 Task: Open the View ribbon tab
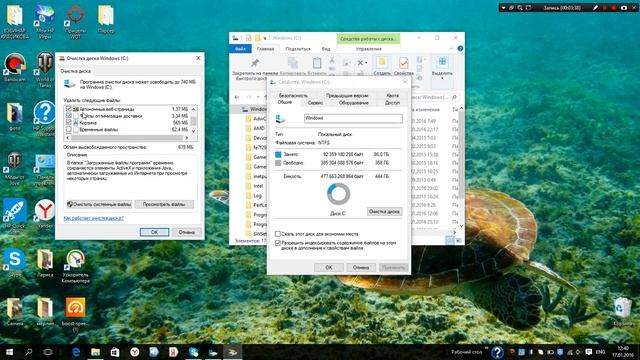click(x=326, y=49)
